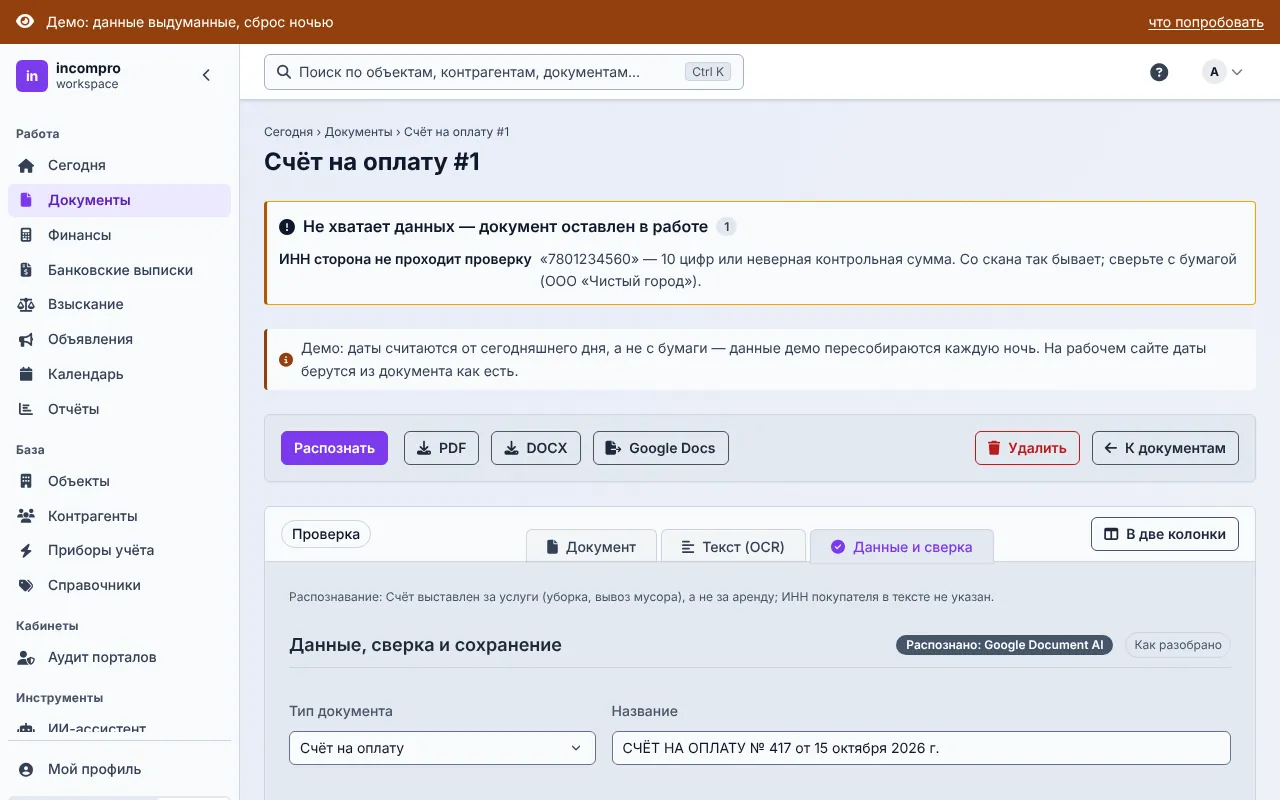
Task: Open ИИ-ассистент in the sidebar
Action: pos(119,729)
